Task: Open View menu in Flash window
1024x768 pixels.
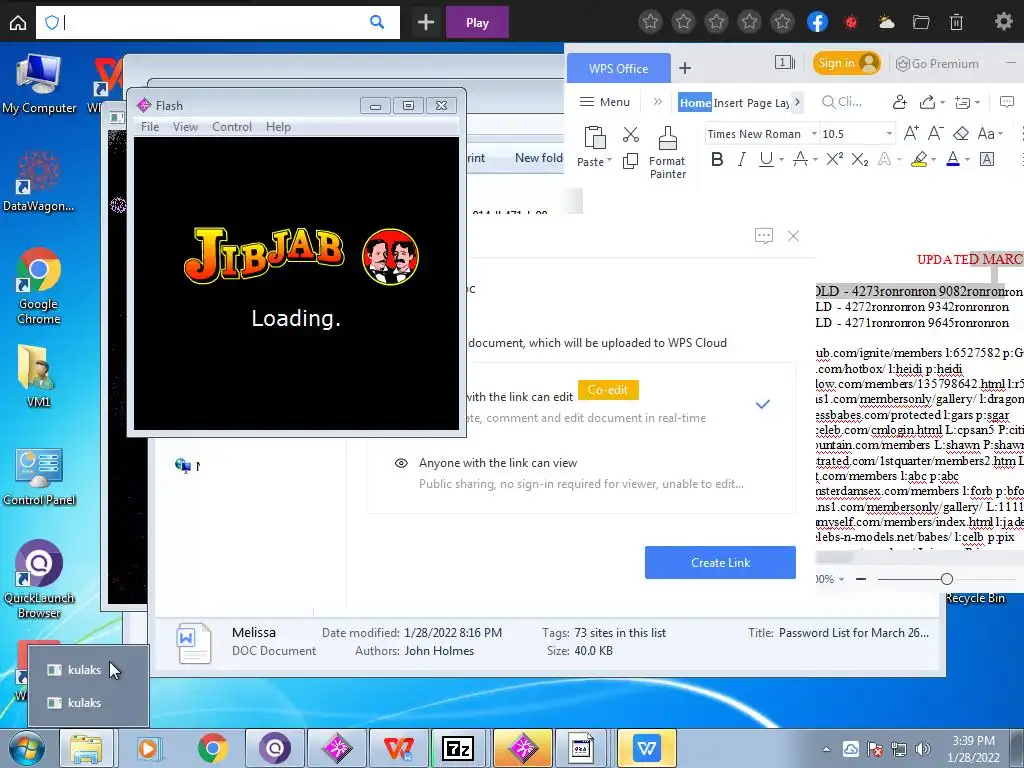Action: (185, 127)
